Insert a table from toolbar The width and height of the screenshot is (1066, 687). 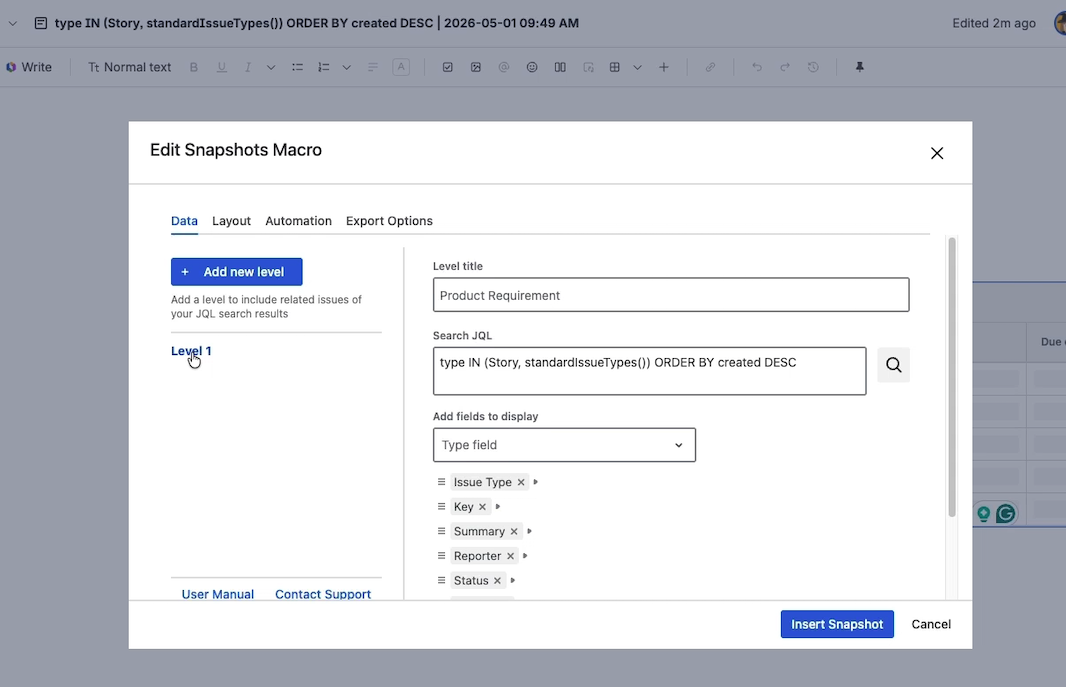pos(615,67)
